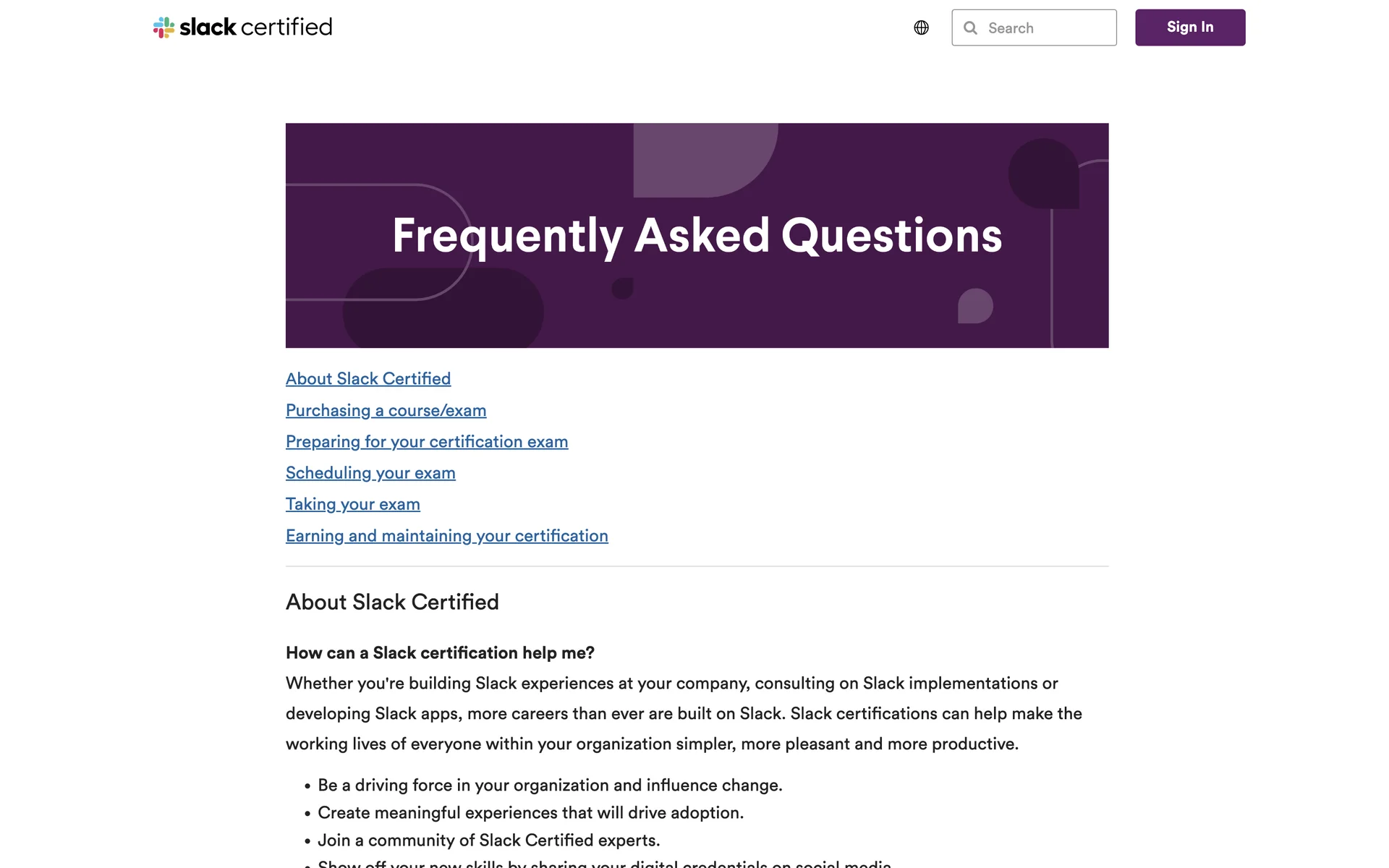
Task: Follow the Scheduling your exam link
Action: [370, 473]
